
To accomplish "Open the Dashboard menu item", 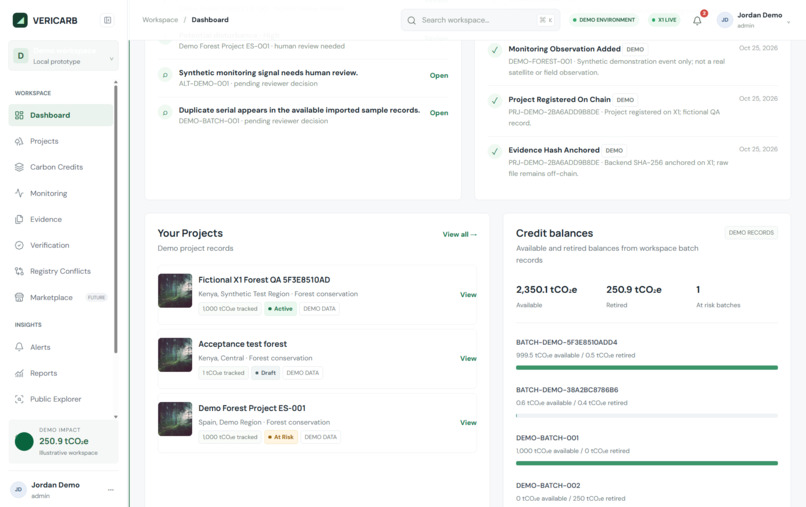I will [x=61, y=115].
